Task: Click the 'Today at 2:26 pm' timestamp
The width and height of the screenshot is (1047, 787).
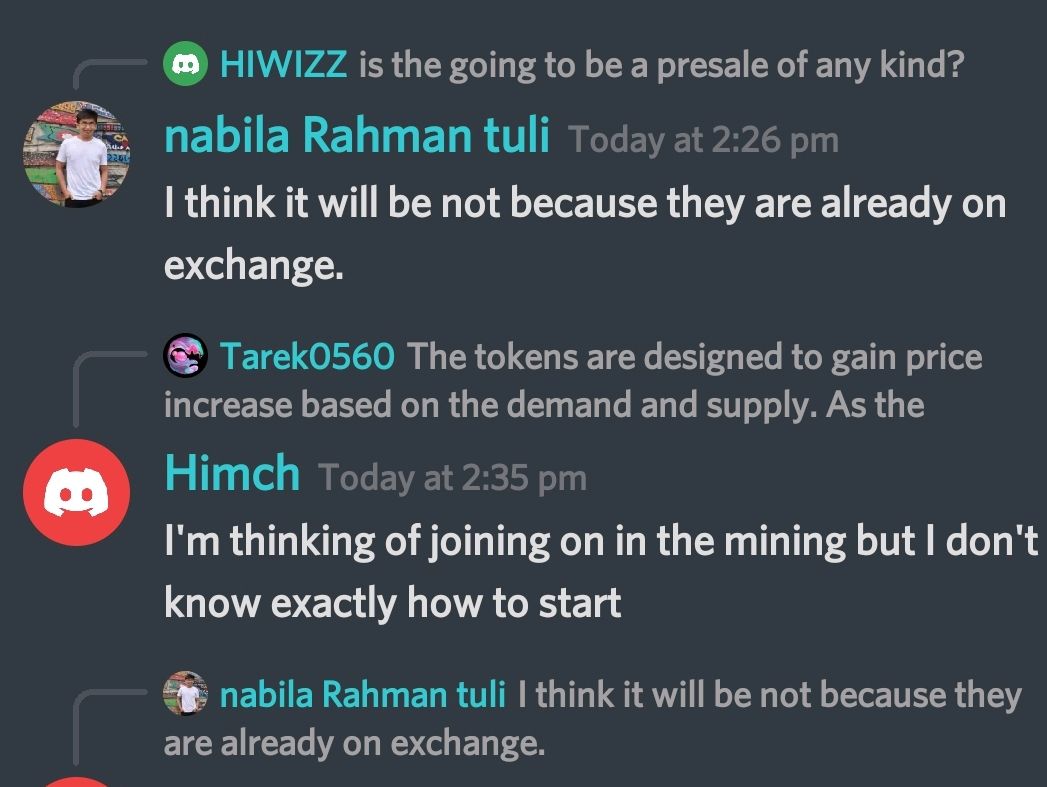Action: tap(704, 140)
